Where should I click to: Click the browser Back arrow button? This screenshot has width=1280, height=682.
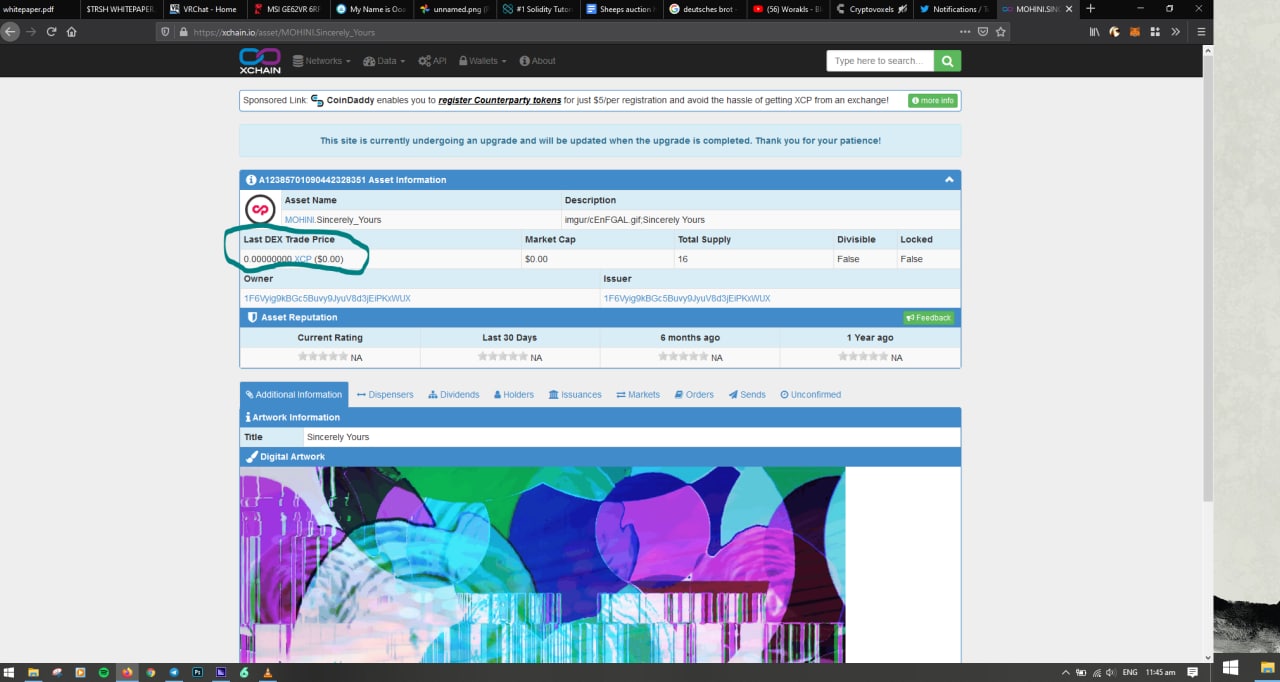point(11,31)
